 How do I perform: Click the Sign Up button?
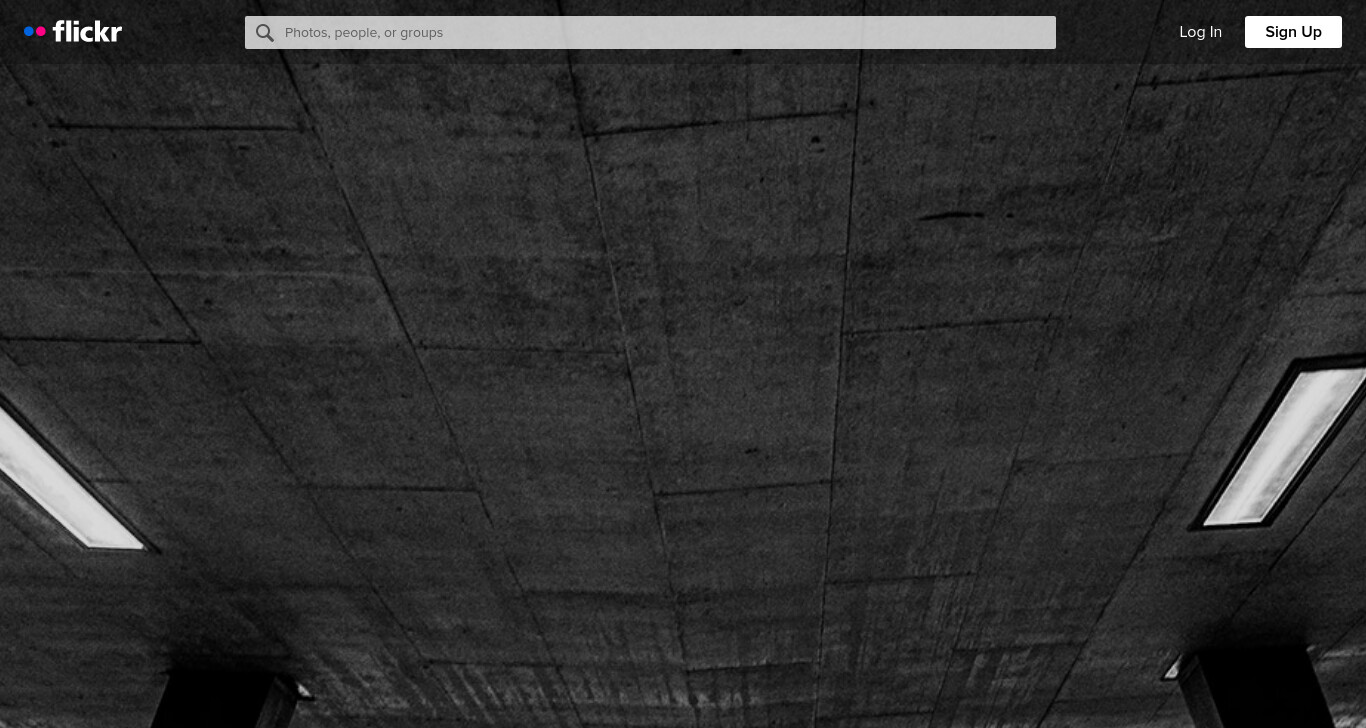tap(1293, 32)
